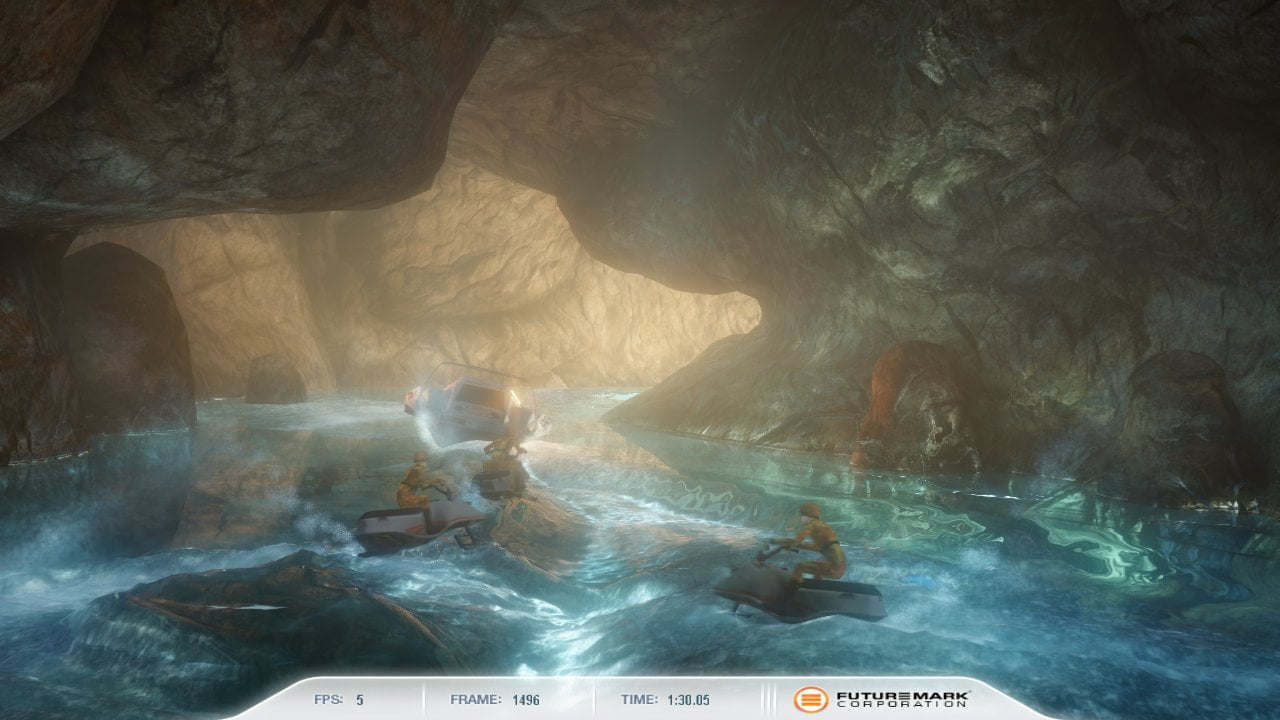This screenshot has width=1280, height=720.
Task: Click the FPS label in the status bar
Action: click(327, 700)
